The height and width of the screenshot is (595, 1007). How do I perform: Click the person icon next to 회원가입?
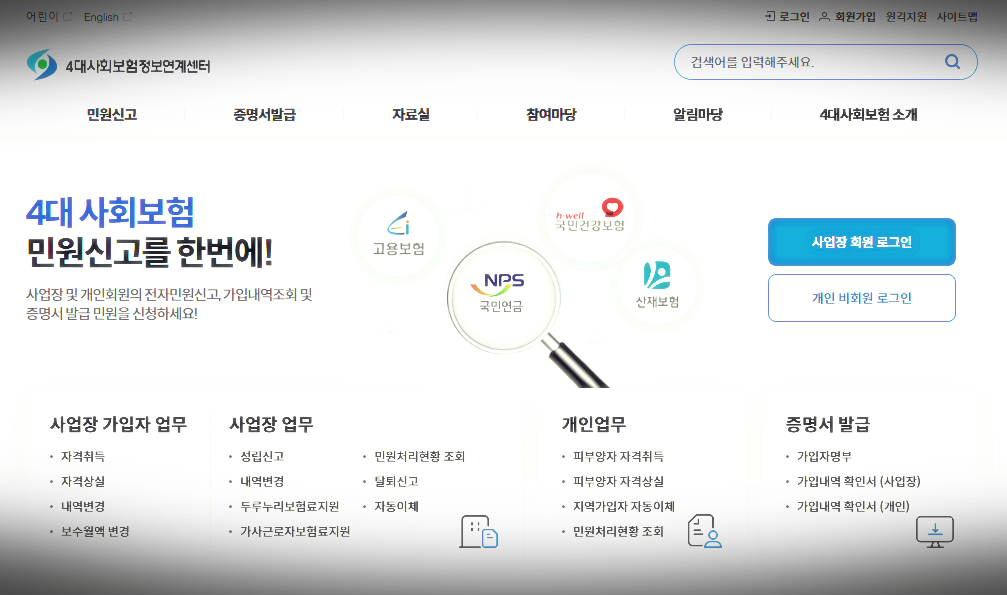coord(823,16)
